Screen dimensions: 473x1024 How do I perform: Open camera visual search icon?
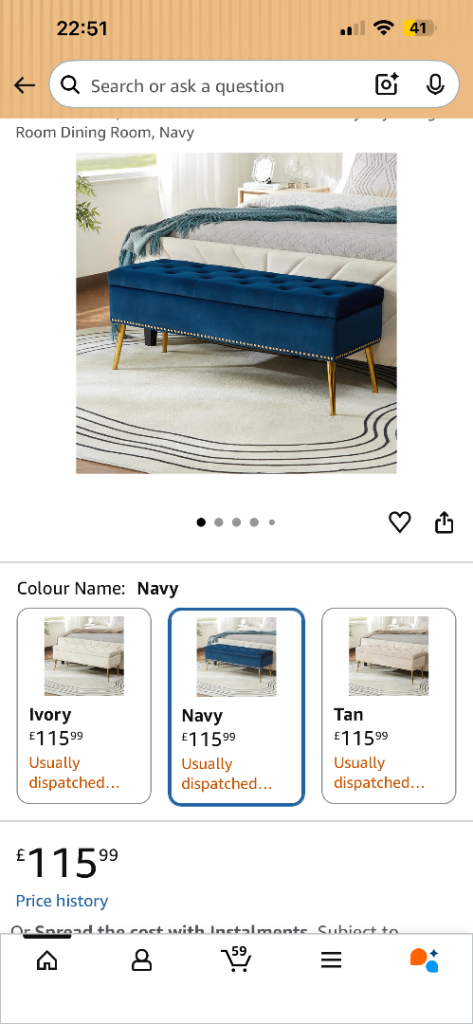(x=387, y=85)
